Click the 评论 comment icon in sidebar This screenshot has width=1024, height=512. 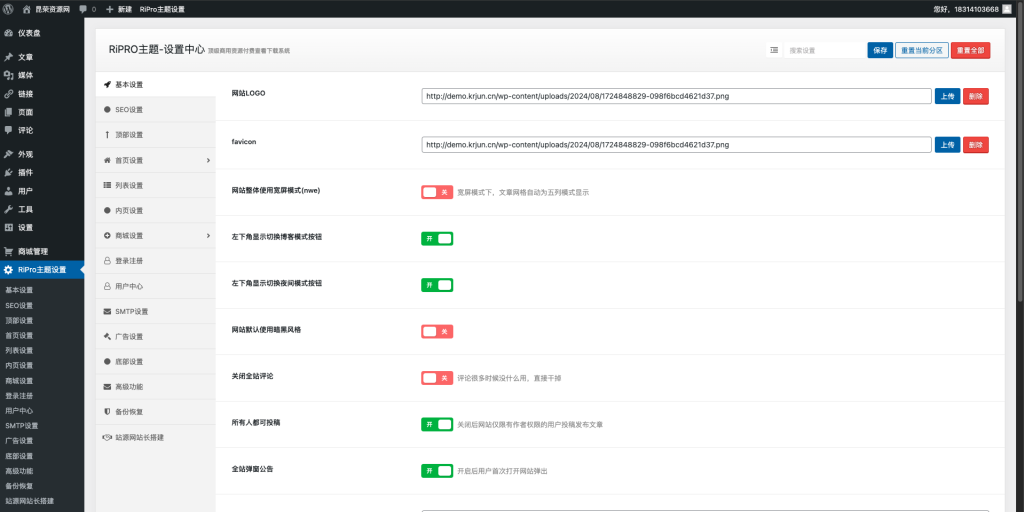coord(8,130)
